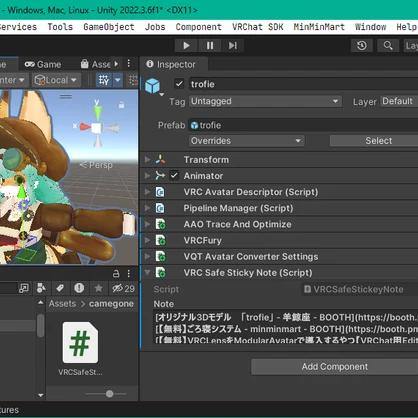418x418 pixels.
Task: Start Play mode with the Play button
Action: pyautogui.click(x=186, y=45)
